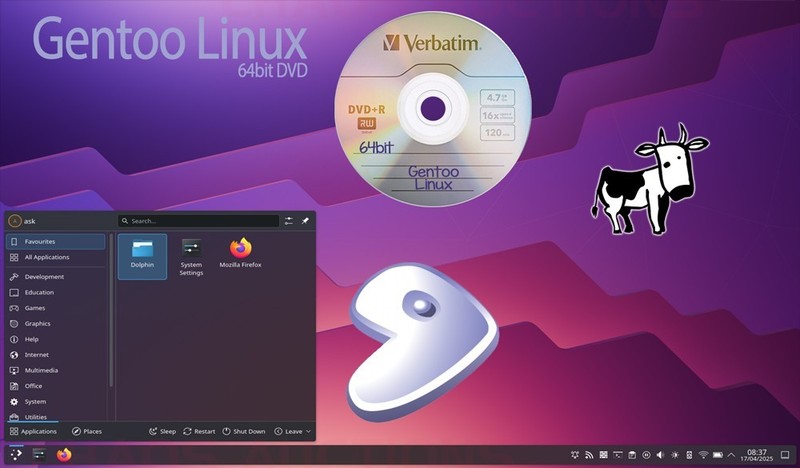The image size is (800, 468).
Task: Open Help category
Action: tap(55, 339)
